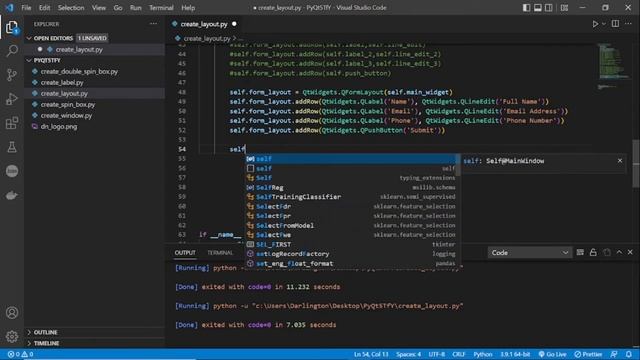Image resolution: width=640 pixels, height=360 pixels.
Task: Open notifications bell in status bar
Action: (629, 354)
